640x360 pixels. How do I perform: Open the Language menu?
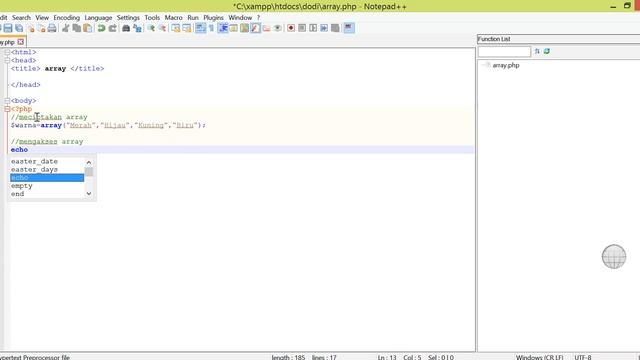click(98, 18)
